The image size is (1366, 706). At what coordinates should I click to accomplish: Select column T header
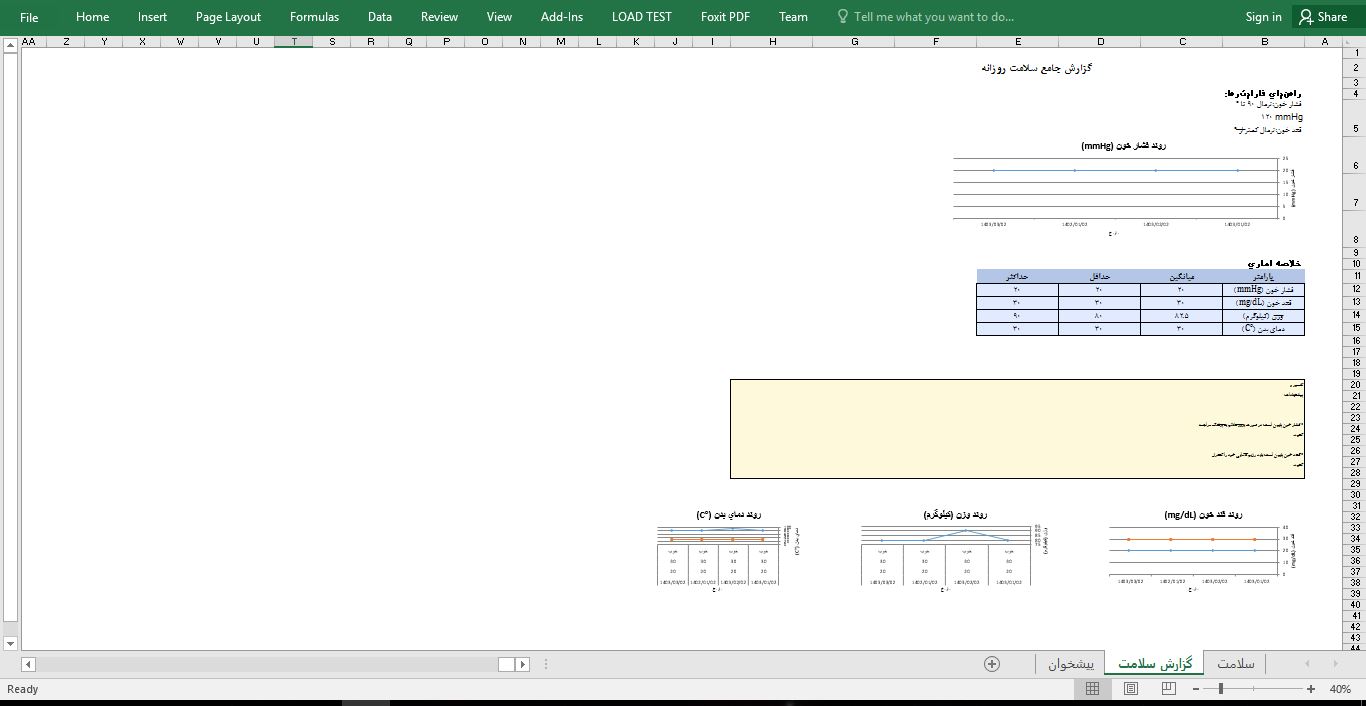[293, 41]
